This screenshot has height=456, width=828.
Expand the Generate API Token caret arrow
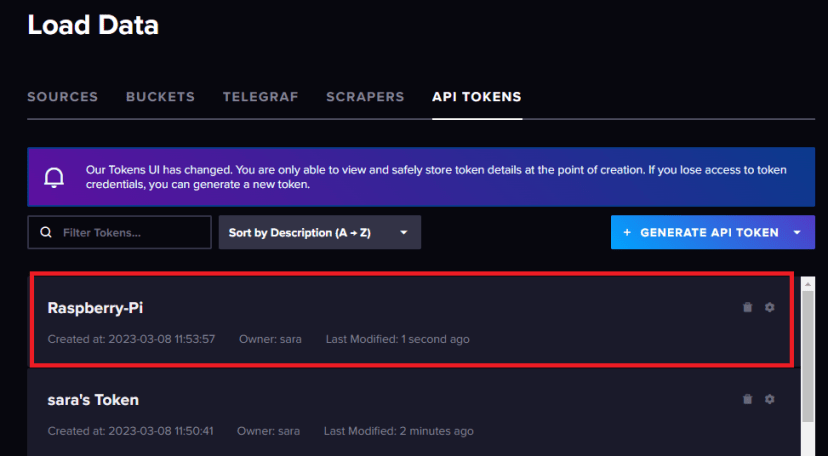[x=797, y=232]
